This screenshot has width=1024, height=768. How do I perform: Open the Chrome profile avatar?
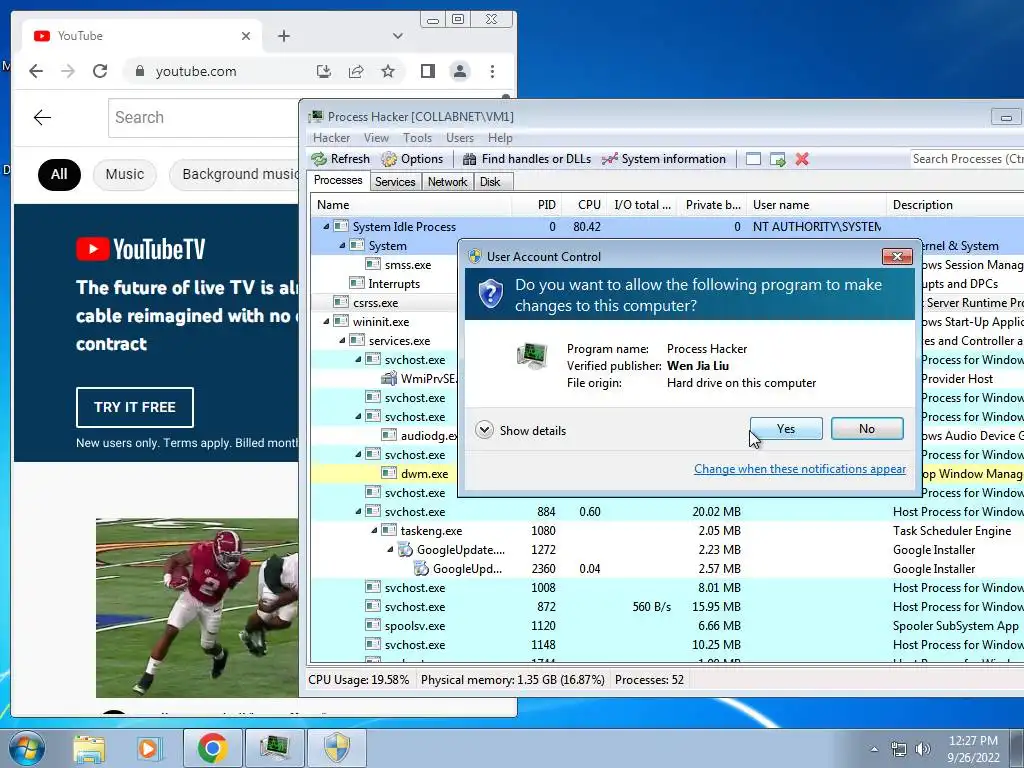(x=460, y=71)
